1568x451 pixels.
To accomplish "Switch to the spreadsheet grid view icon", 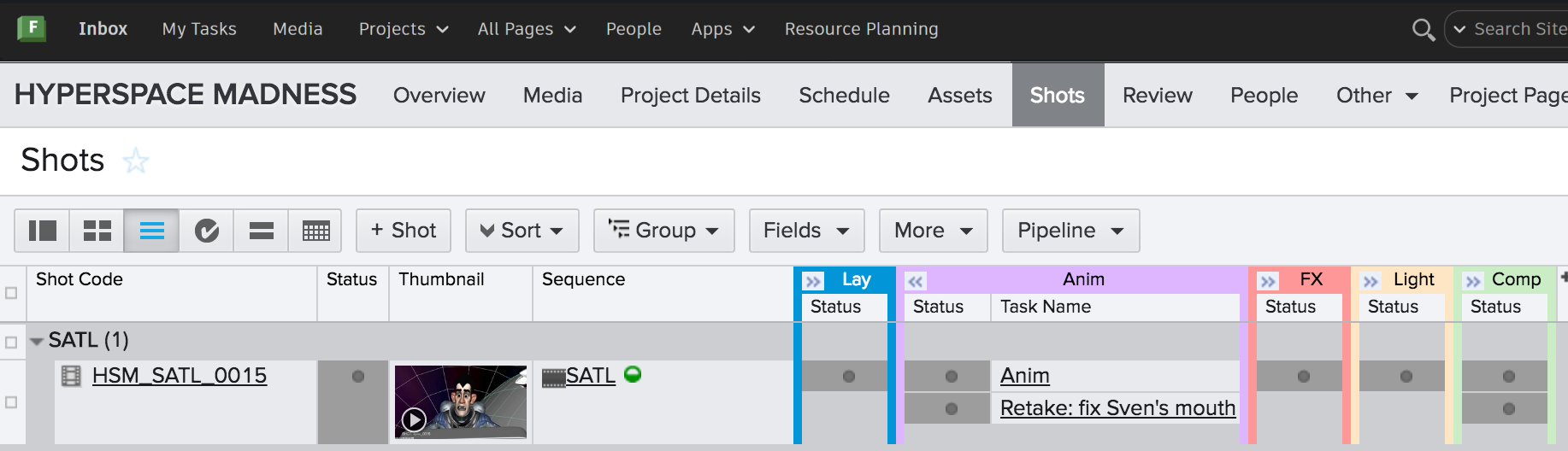I will (315, 231).
